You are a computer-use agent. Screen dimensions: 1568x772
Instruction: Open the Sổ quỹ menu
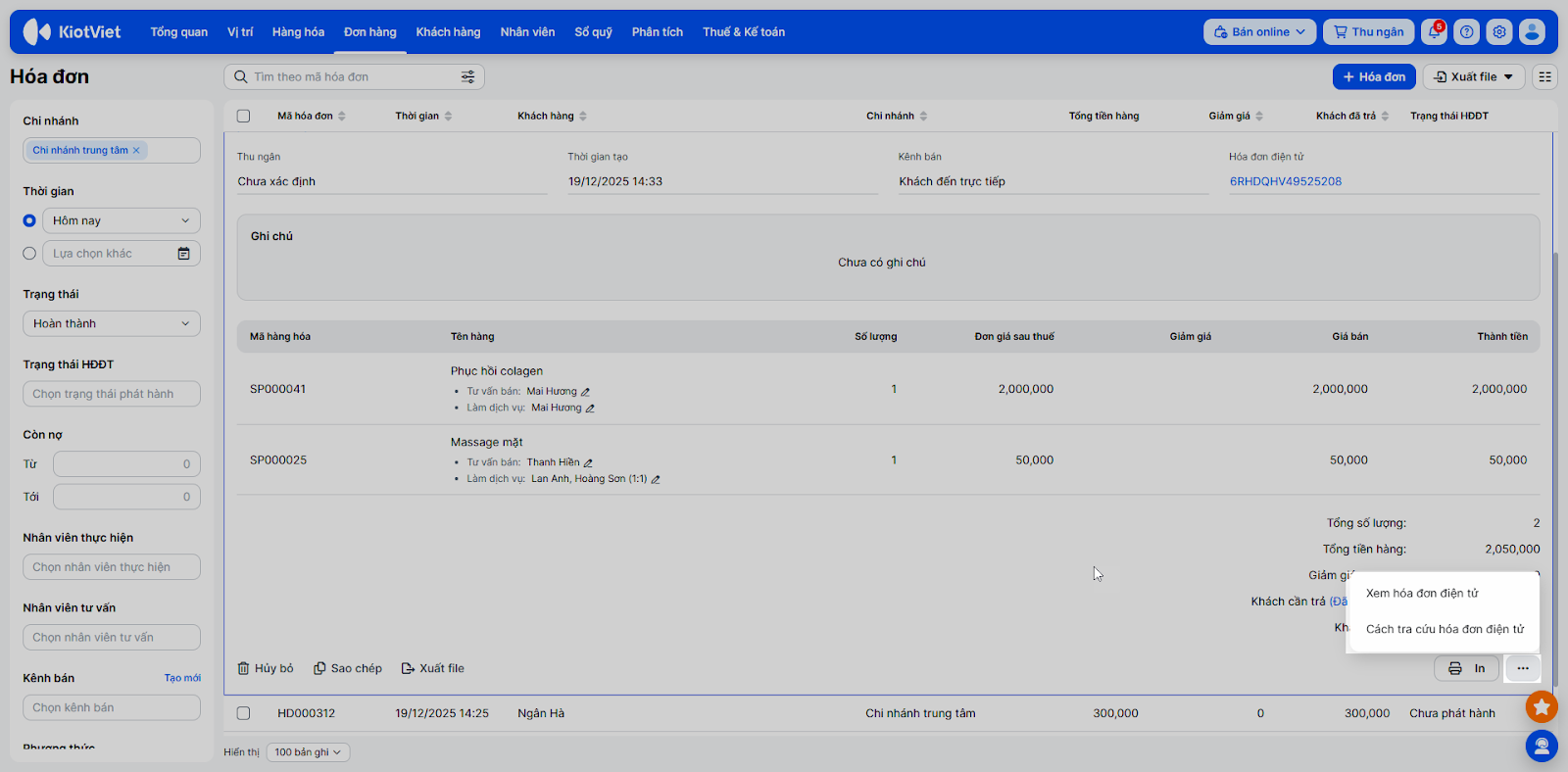(594, 32)
